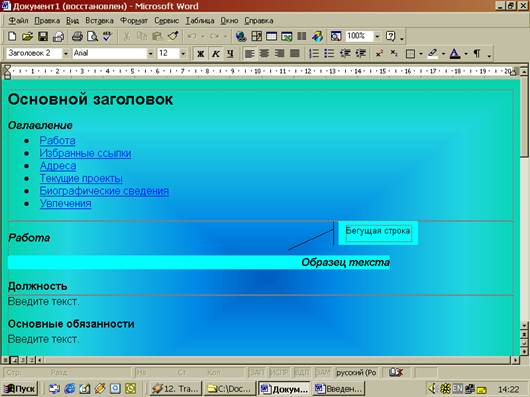Create a new blank document
The width and height of the screenshot is (530, 397).
(x=12, y=36)
